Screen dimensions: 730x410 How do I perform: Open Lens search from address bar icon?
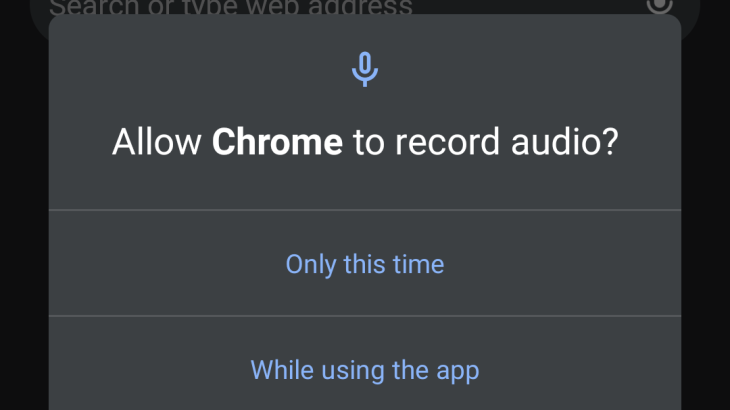660,5
